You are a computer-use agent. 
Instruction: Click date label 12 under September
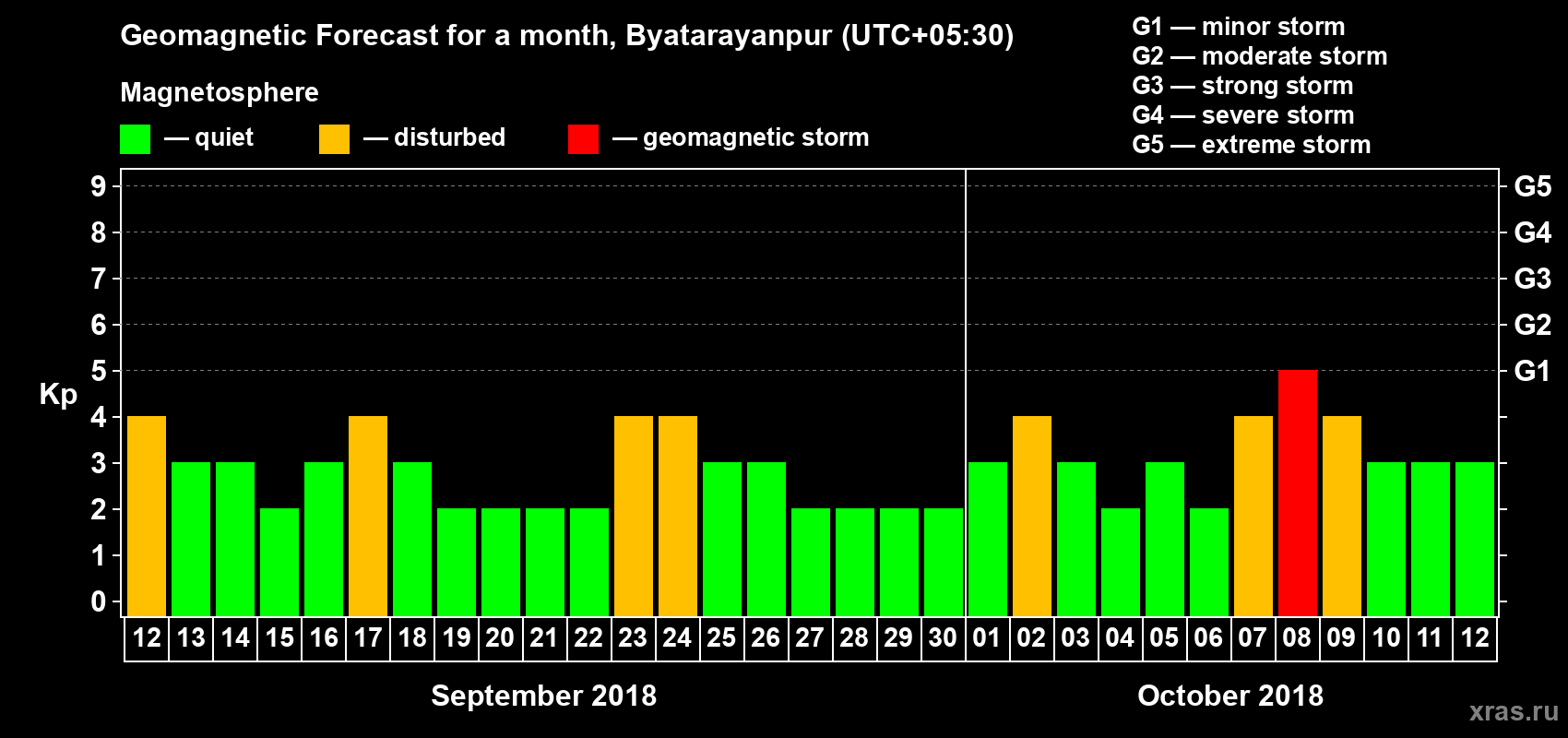[147, 638]
